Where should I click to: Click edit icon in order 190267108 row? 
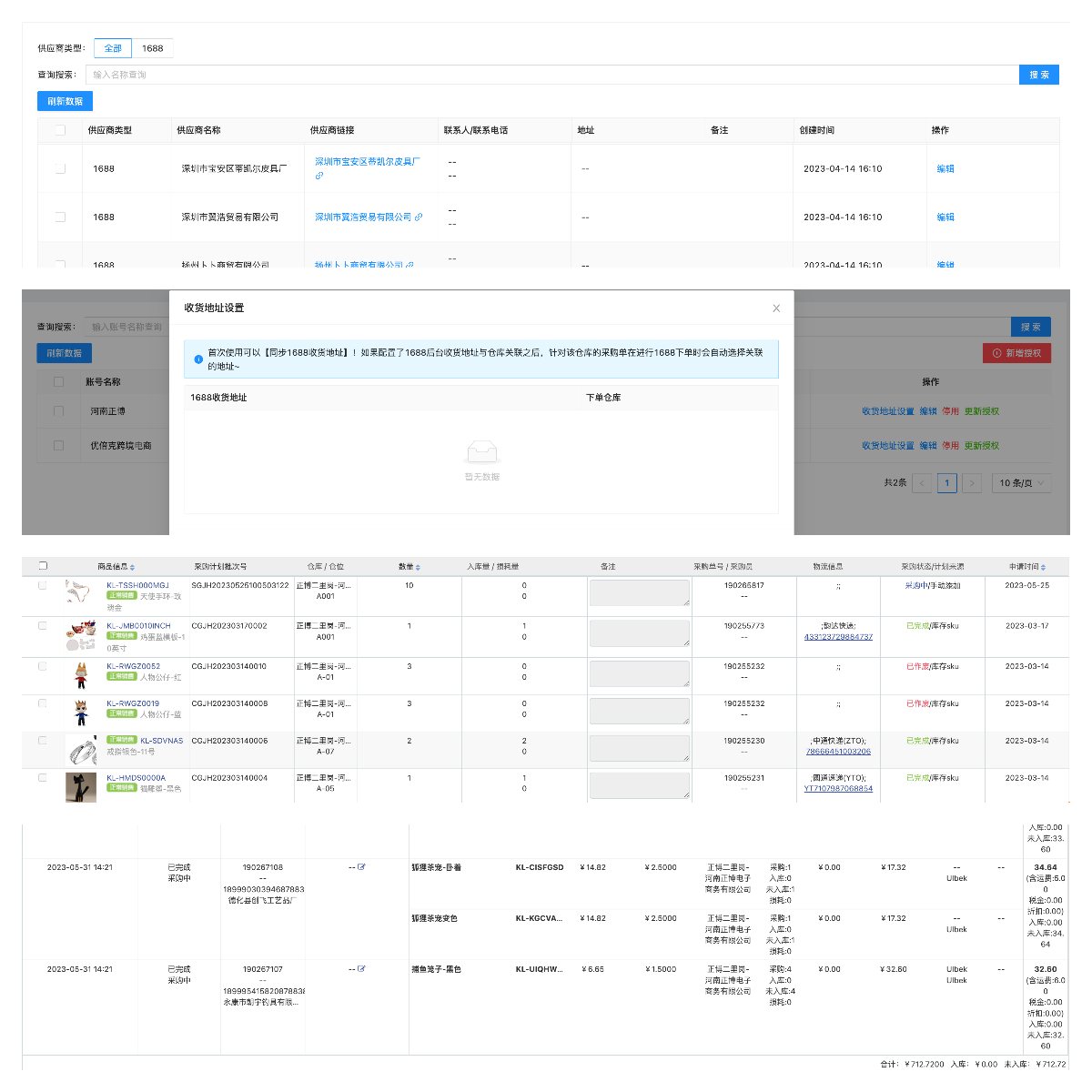pyautogui.click(x=361, y=867)
